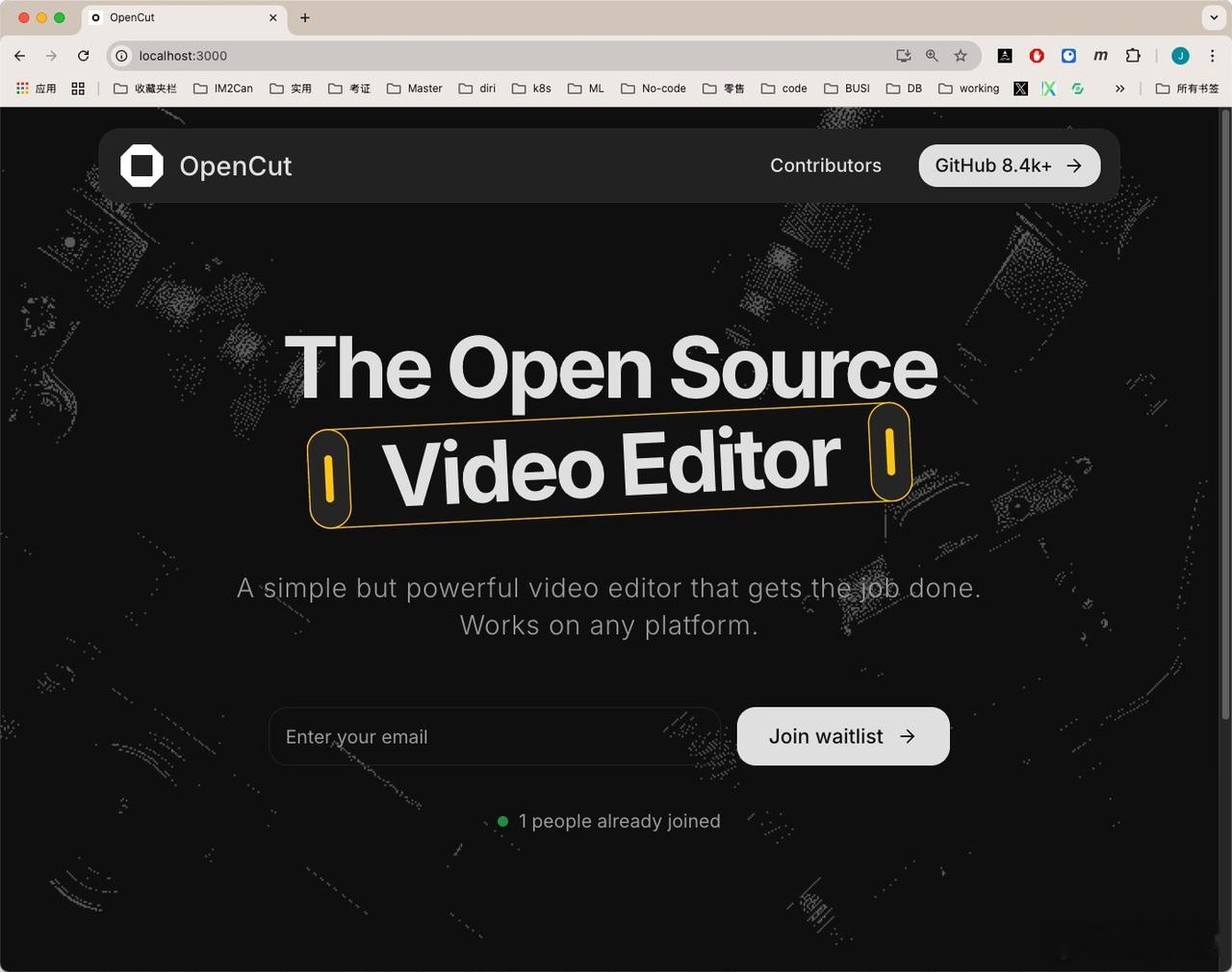Open a new tab with plus button
Screen dimensions: 1232x972
305,17
